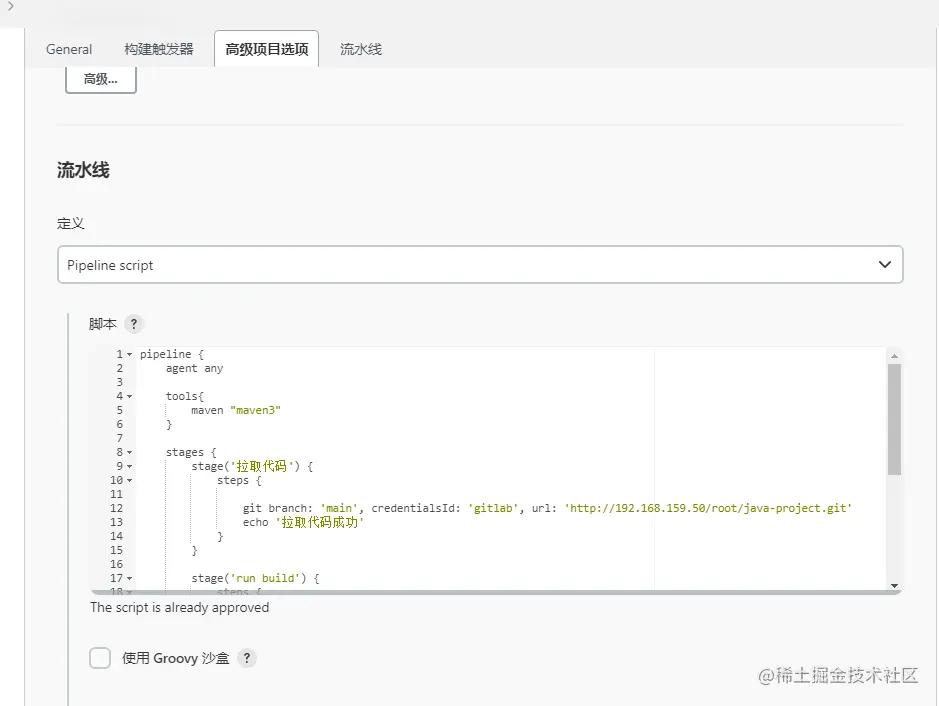Switch to the 构建触发器 tab
The width and height of the screenshot is (939, 706).
pos(159,49)
